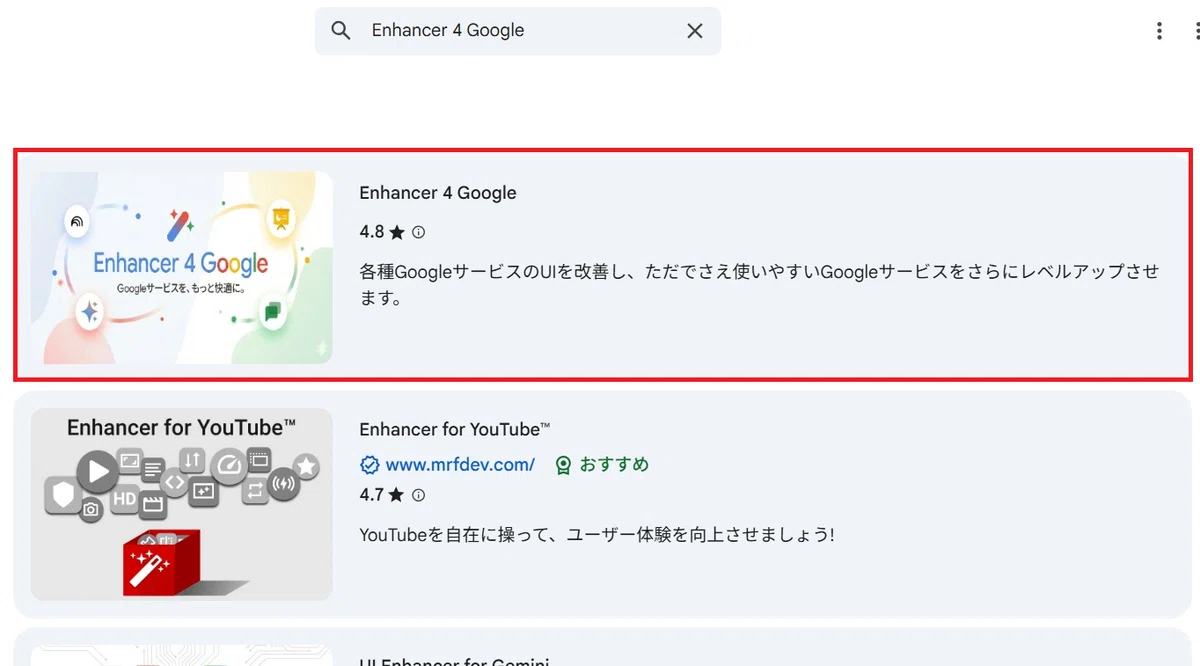Clear the search field with X

tap(695, 31)
